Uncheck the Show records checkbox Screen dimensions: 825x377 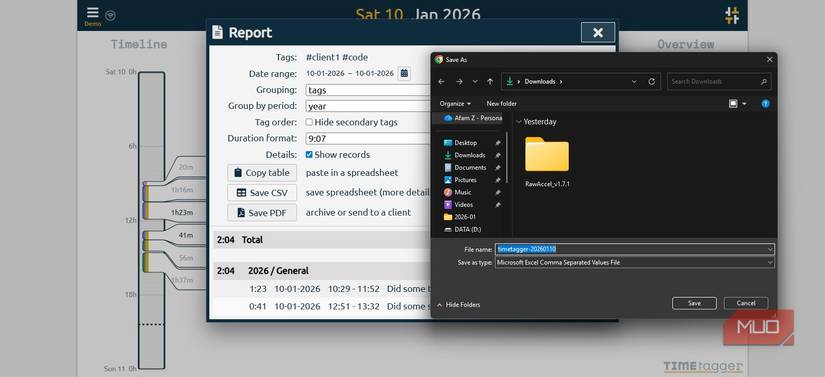(x=309, y=155)
